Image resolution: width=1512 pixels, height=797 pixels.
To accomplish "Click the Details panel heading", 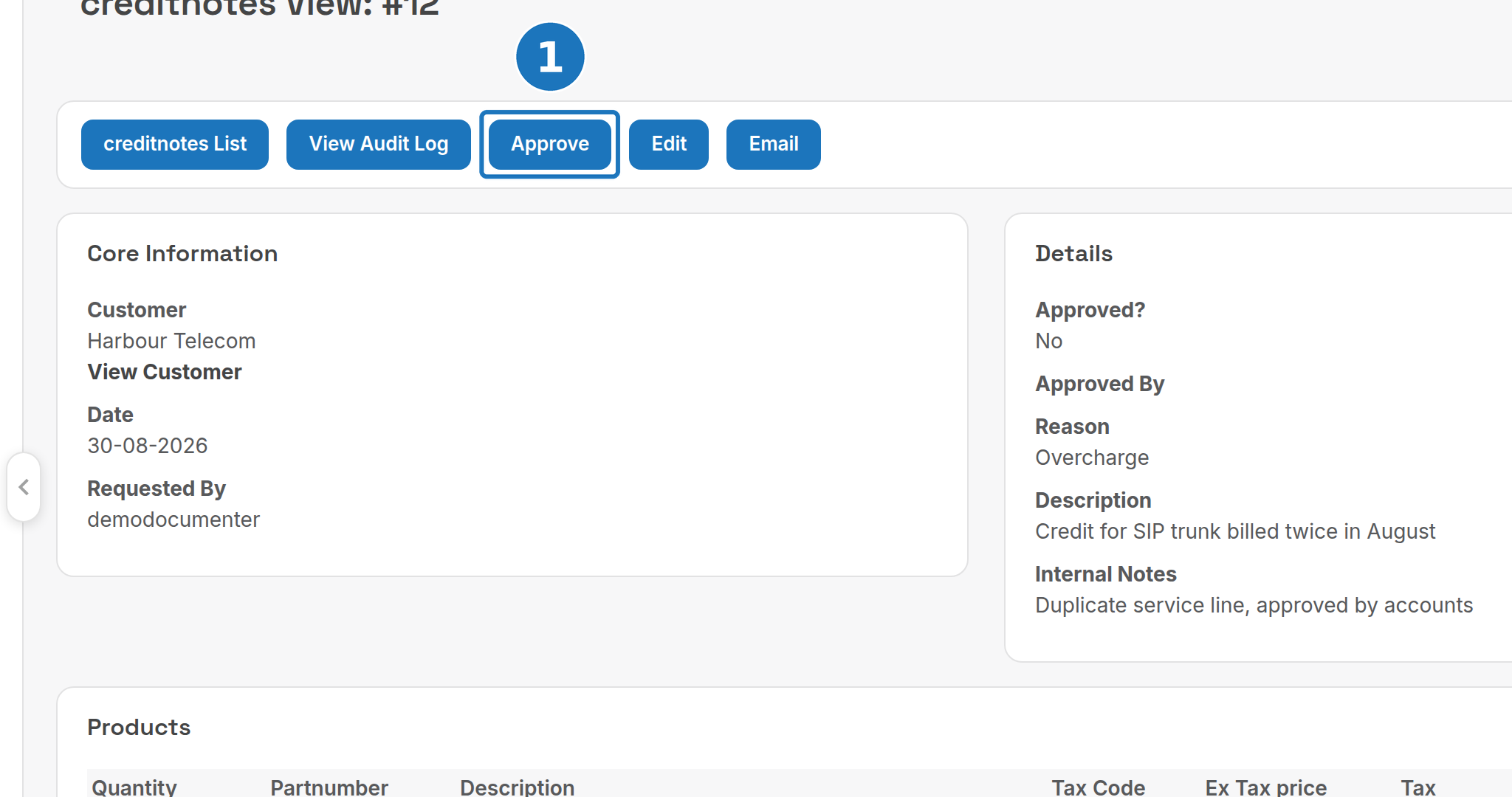I will [x=1073, y=254].
